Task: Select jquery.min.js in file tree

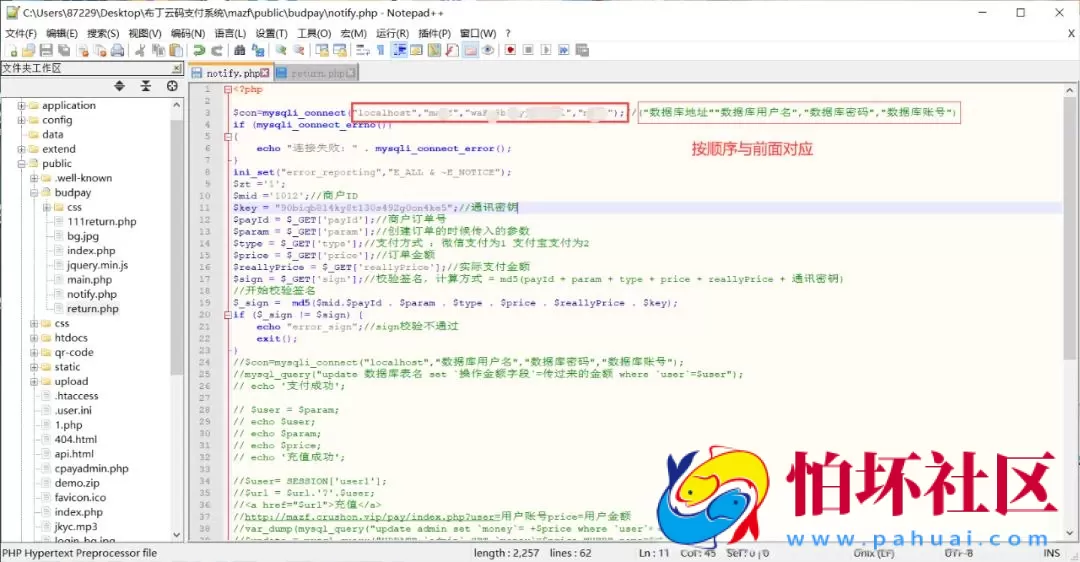Action: (x=97, y=265)
